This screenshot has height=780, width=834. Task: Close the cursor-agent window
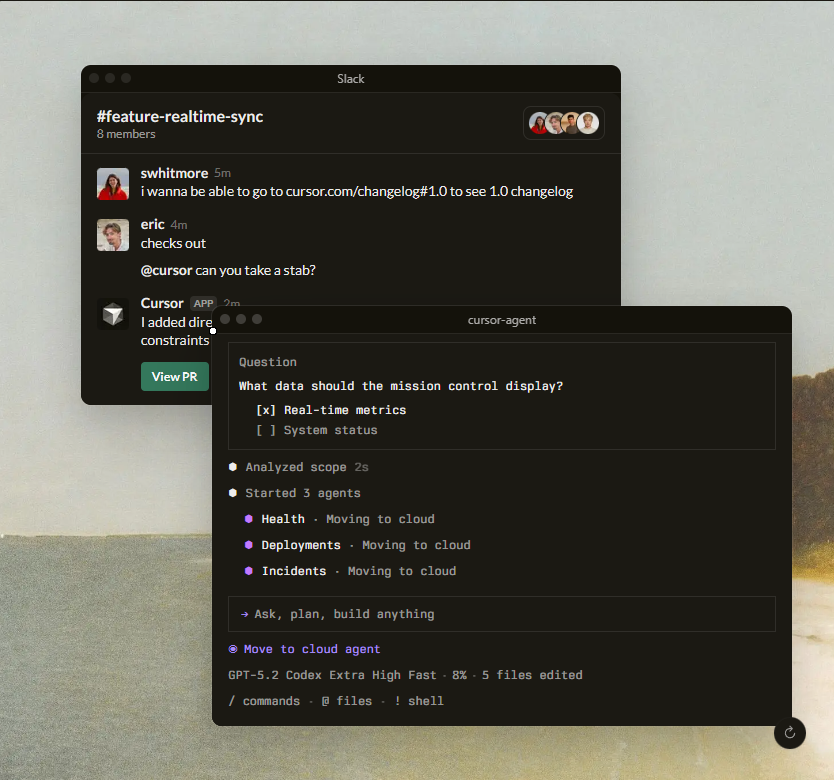(x=225, y=319)
